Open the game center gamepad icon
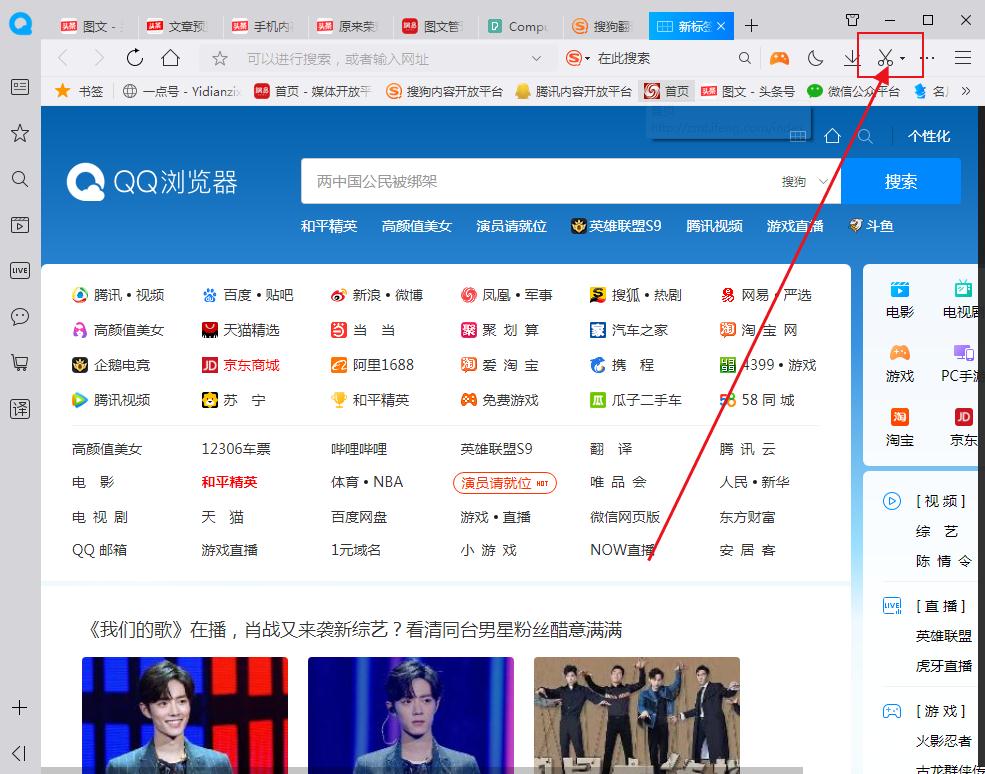This screenshot has width=985, height=774. pyautogui.click(x=778, y=58)
